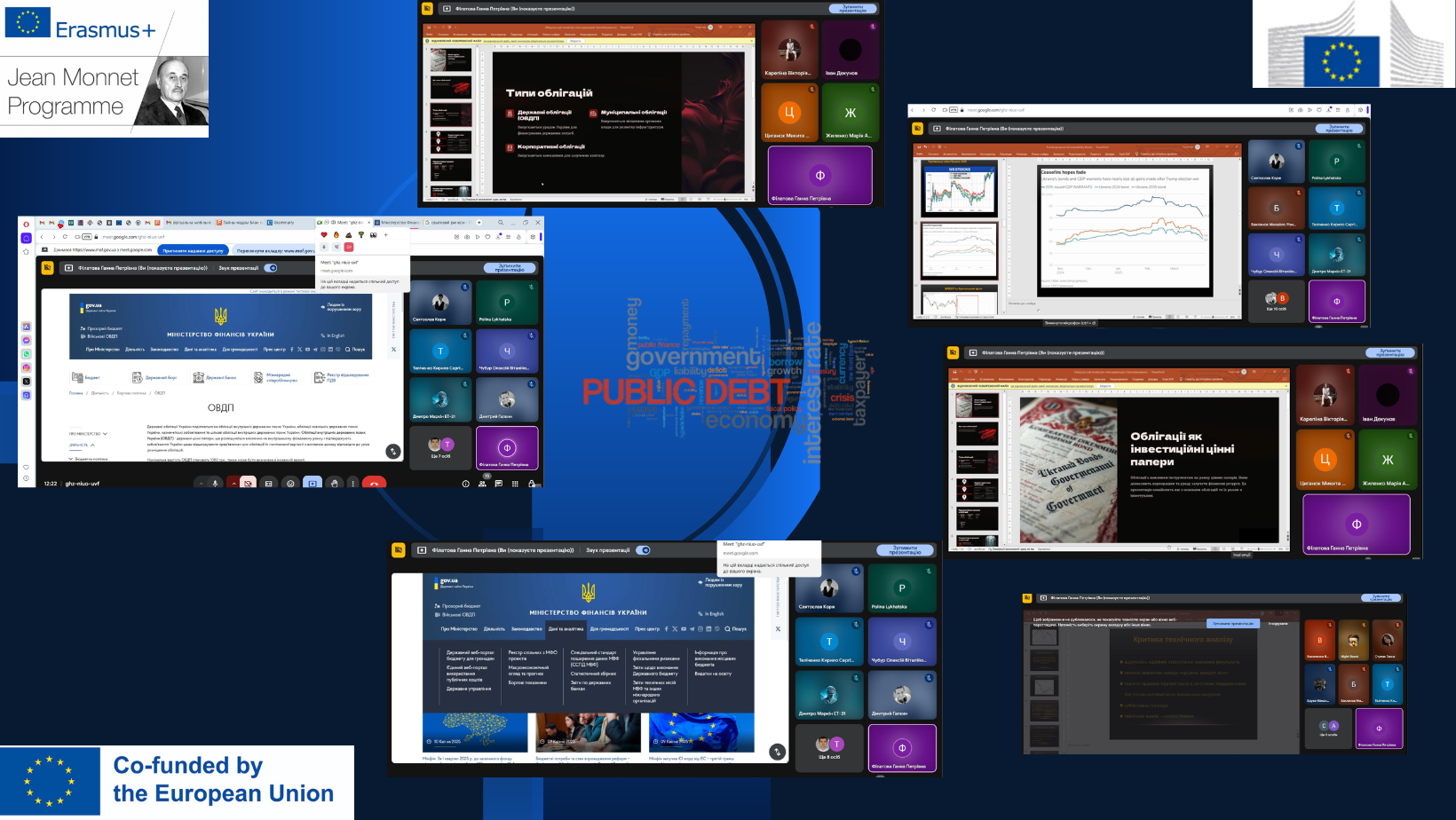
Task: Click Припинити надання доступу button
Action: point(193,250)
